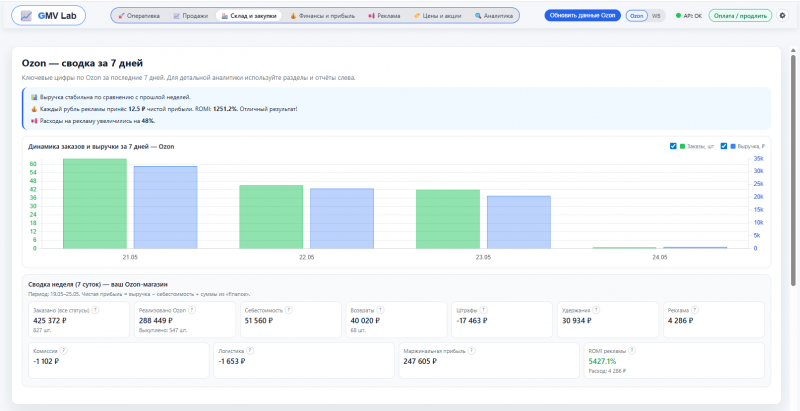Open the Продажи tab
This screenshot has width=800, height=411.
190,16
